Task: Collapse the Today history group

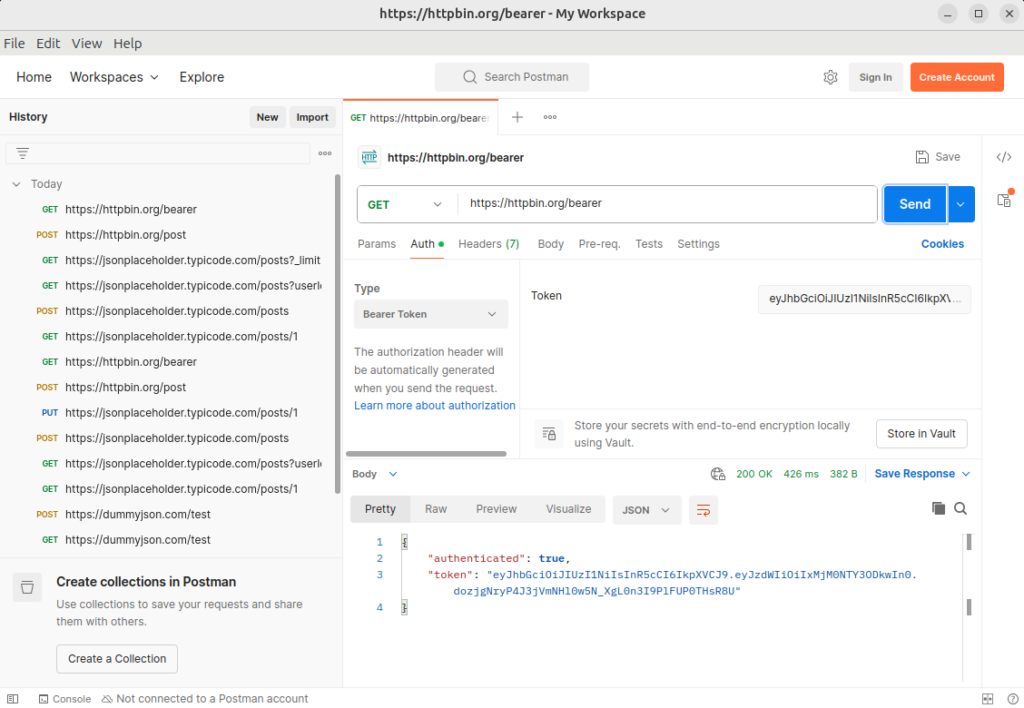Action: tap(16, 184)
